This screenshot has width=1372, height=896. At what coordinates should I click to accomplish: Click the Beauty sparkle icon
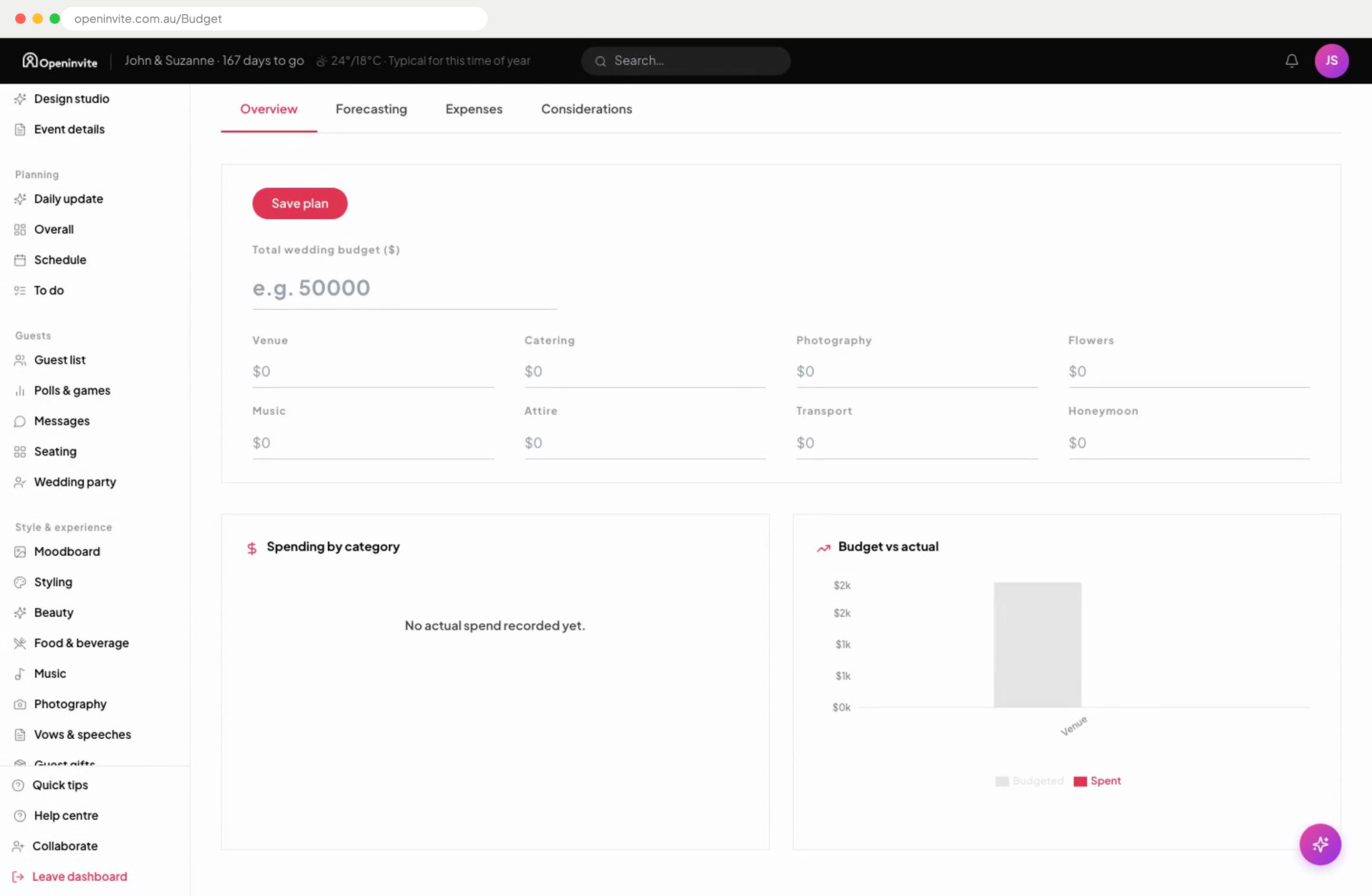pyautogui.click(x=20, y=613)
